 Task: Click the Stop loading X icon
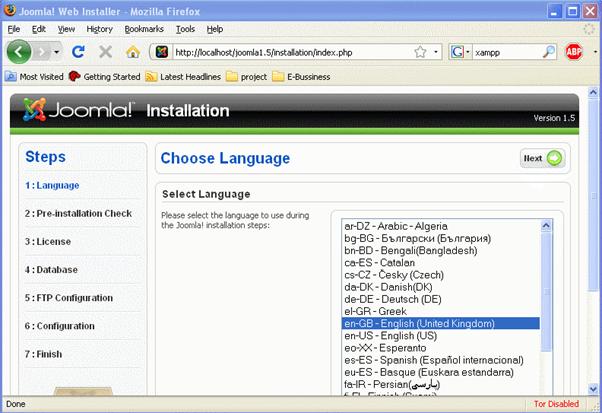point(105,52)
